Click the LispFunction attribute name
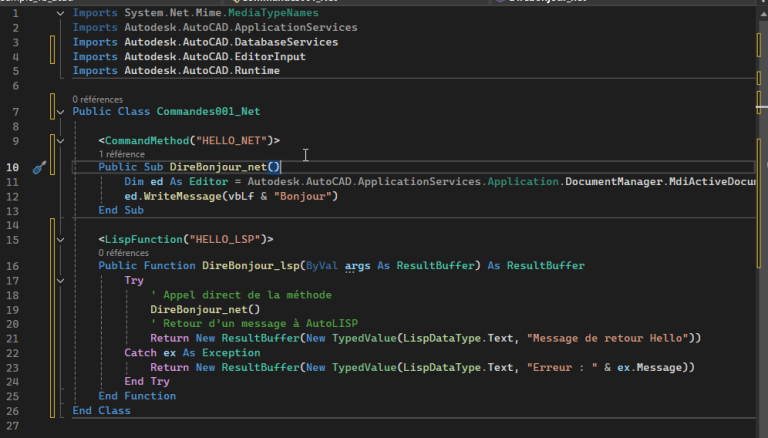The height and width of the screenshot is (438, 768). click(x=144, y=240)
